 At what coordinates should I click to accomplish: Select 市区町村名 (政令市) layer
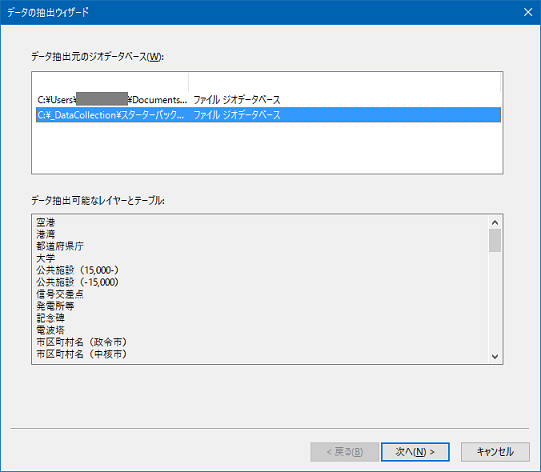point(82,342)
